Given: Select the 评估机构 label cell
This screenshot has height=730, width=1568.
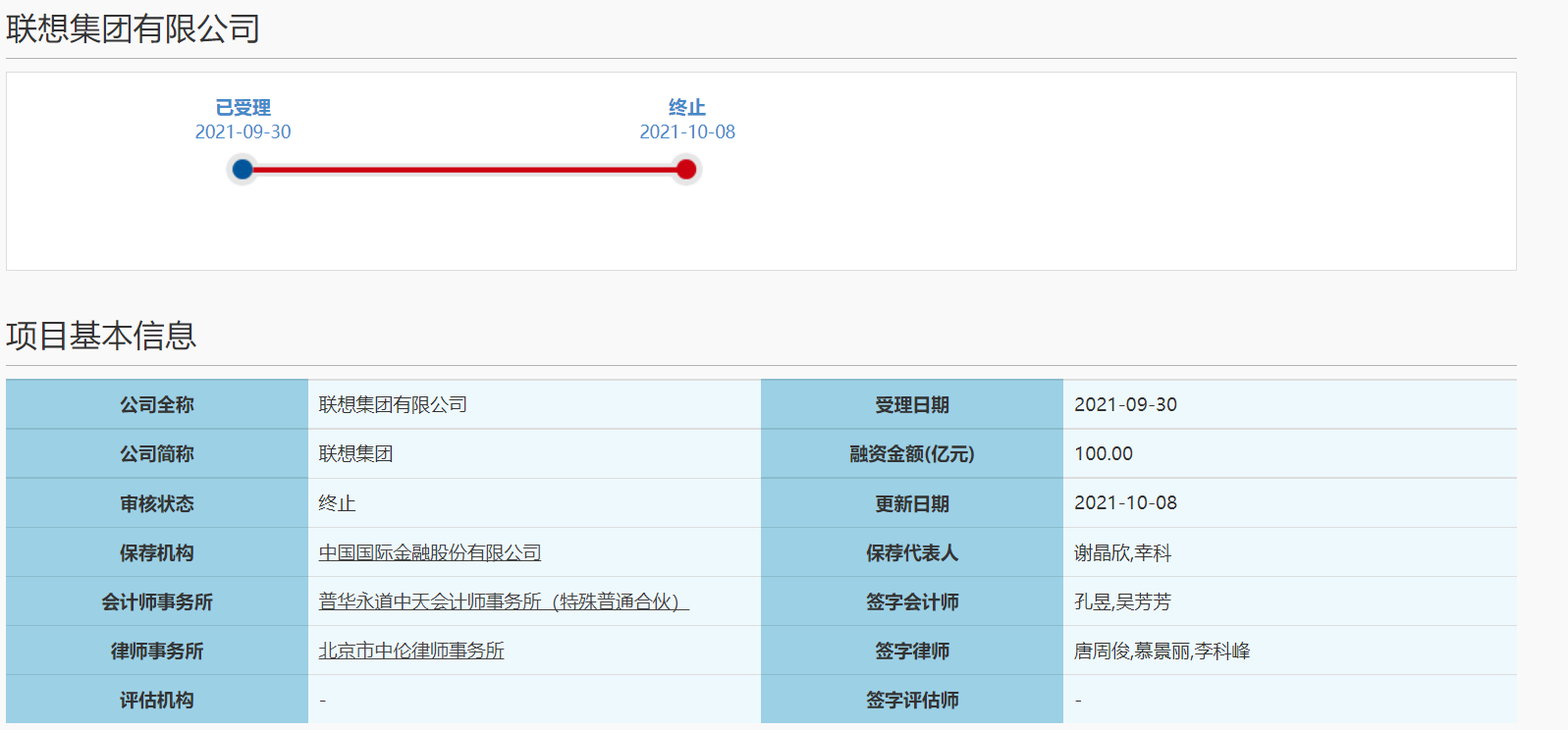Looking at the screenshot, I should point(157,700).
